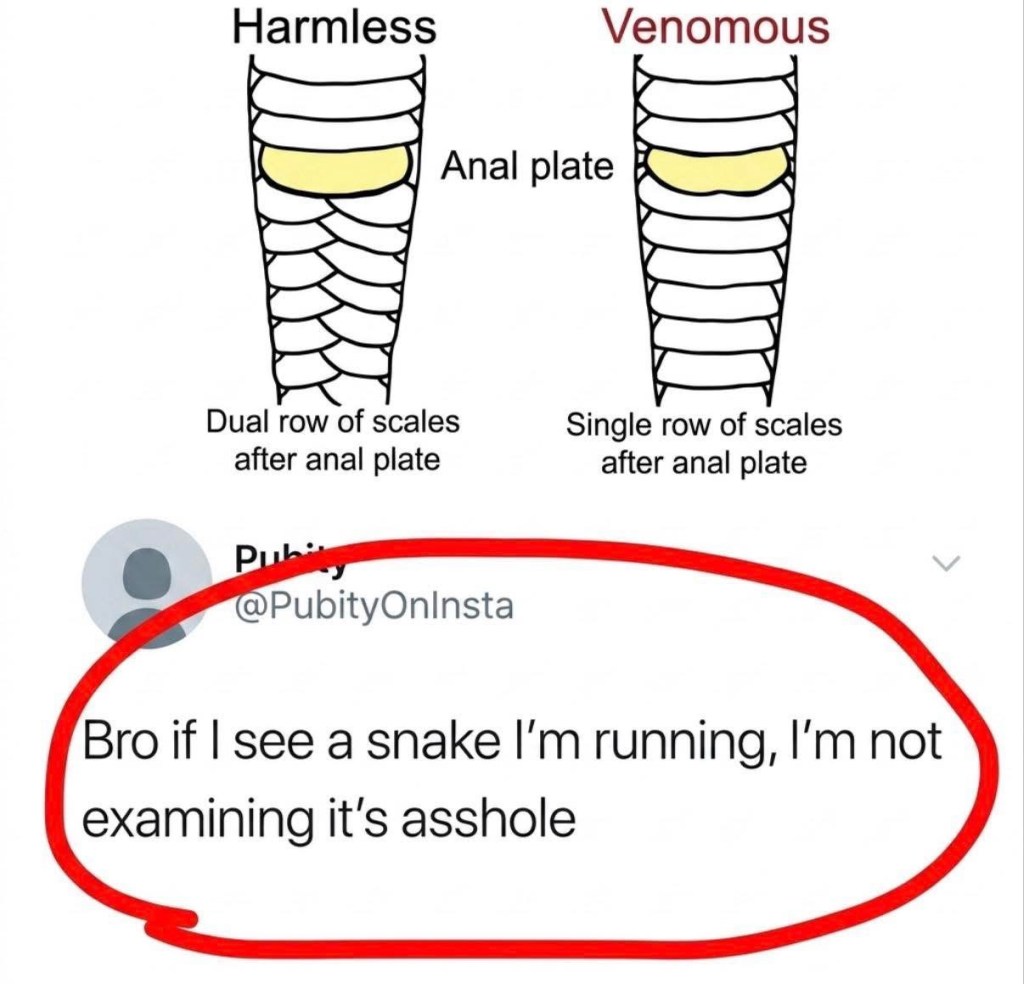Click the harmless snake tail diagram

[334, 229]
